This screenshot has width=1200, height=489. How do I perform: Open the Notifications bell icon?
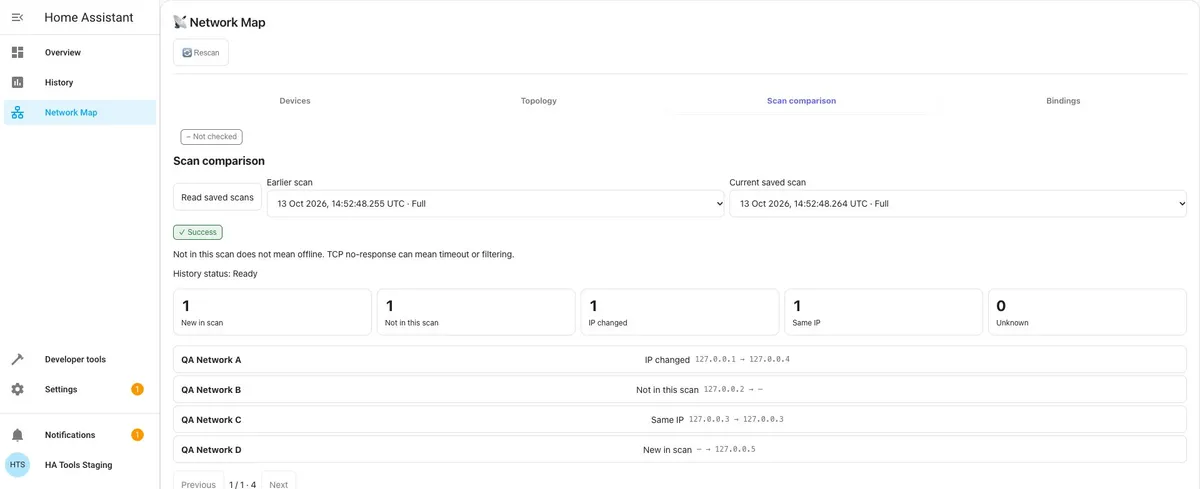17,435
